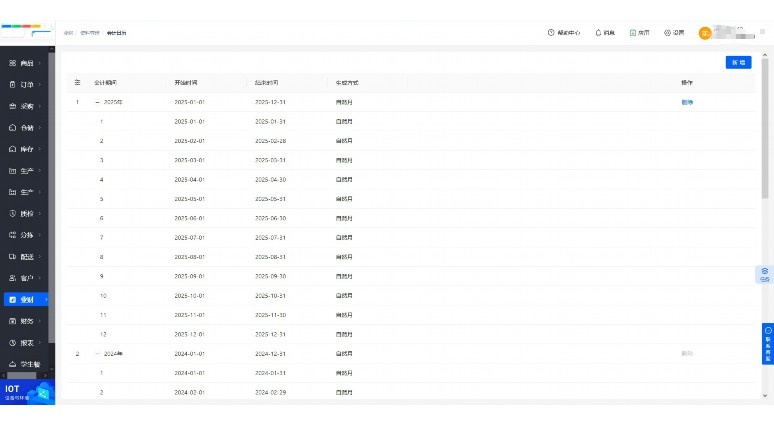Screen dimensions: 774x425
Task: Click the 设置 text in the header
Action: click(678, 33)
